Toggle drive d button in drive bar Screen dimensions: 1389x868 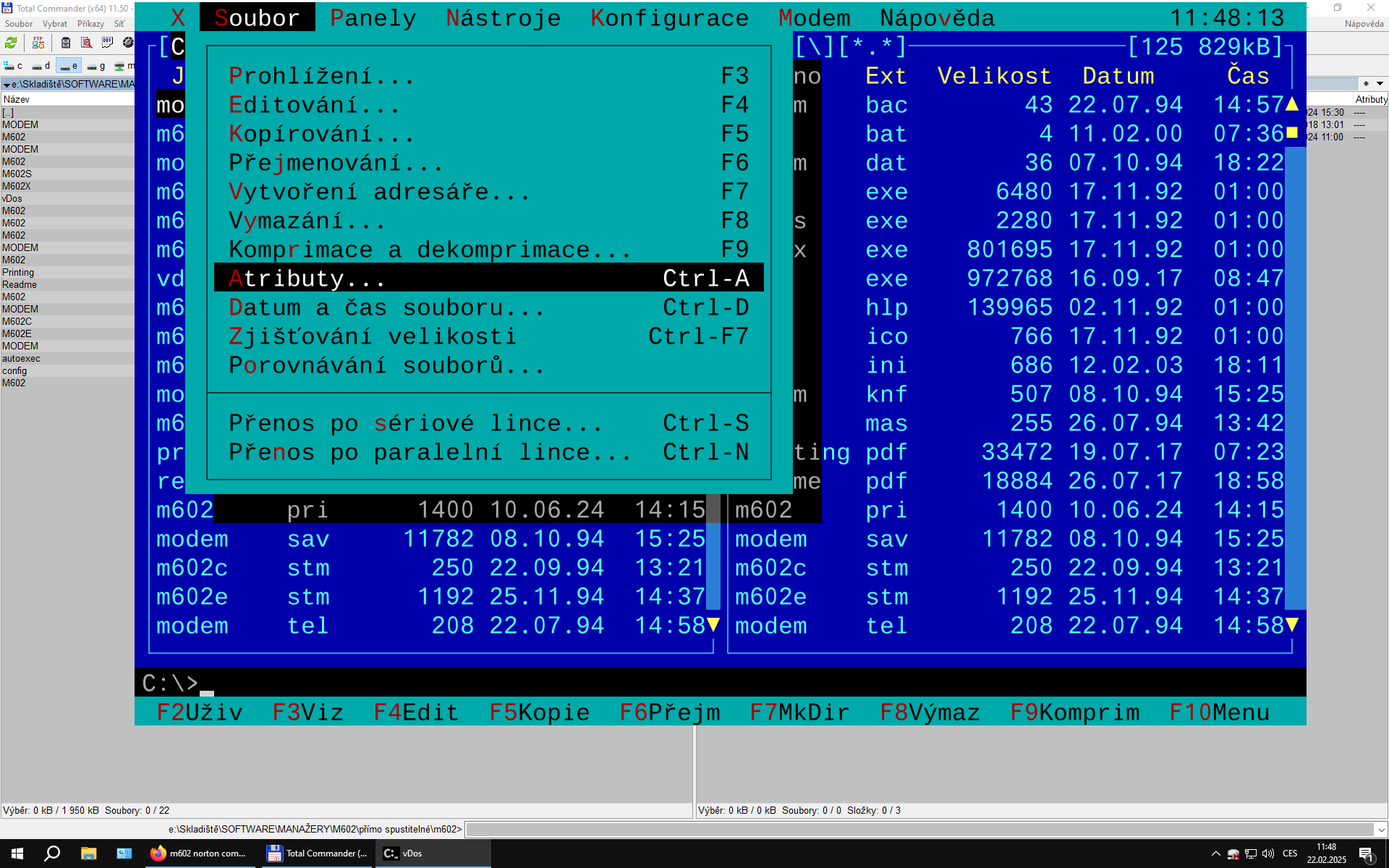pos(41,66)
